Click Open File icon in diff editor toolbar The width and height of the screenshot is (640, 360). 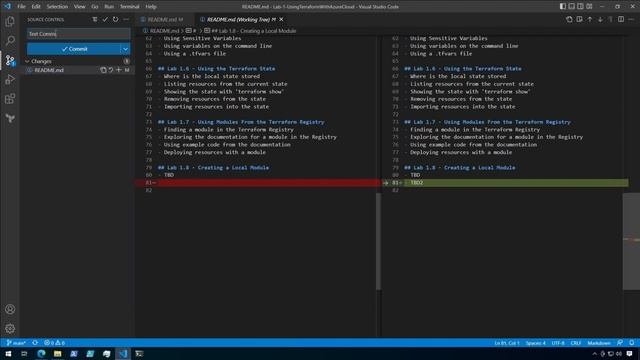pos(569,19)
